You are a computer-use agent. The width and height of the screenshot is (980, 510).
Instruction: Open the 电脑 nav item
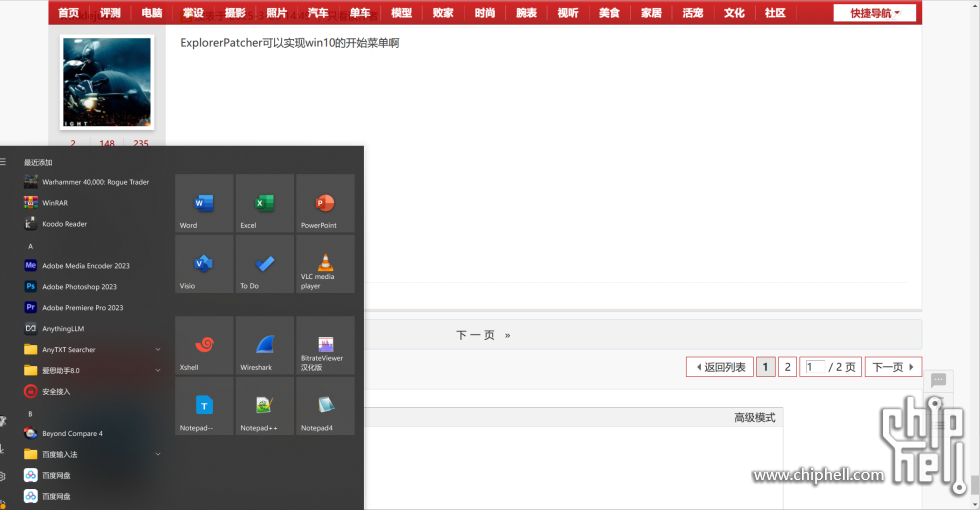[152, 13]
